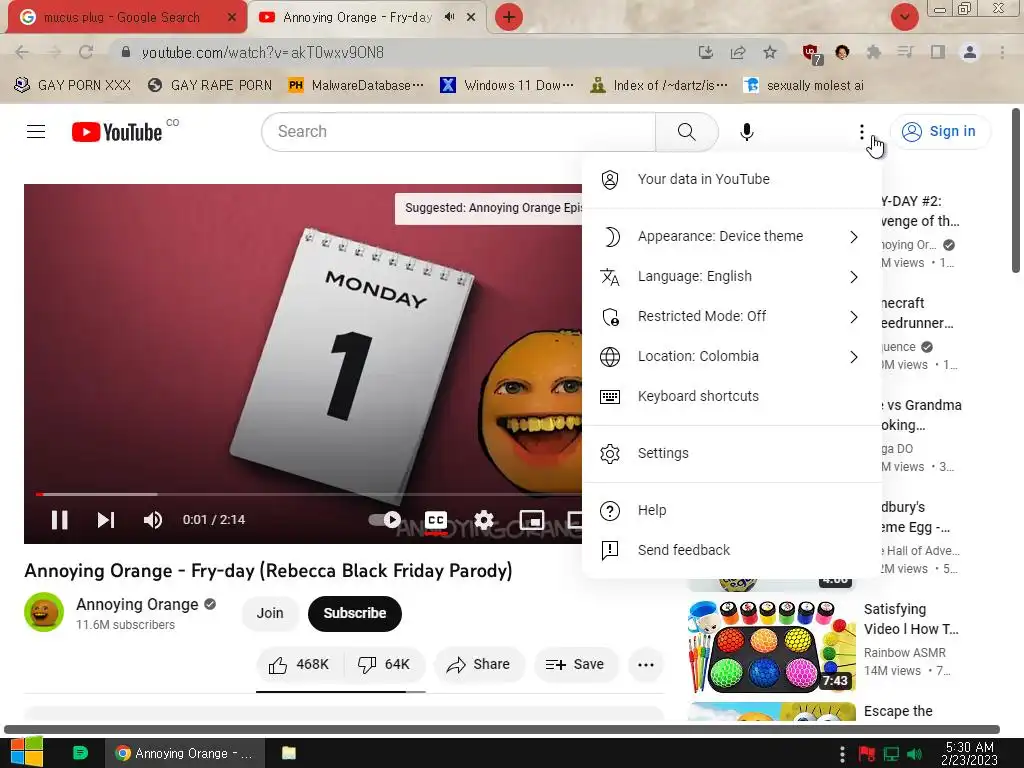Bookmark this page with star icon

[770, 52]
